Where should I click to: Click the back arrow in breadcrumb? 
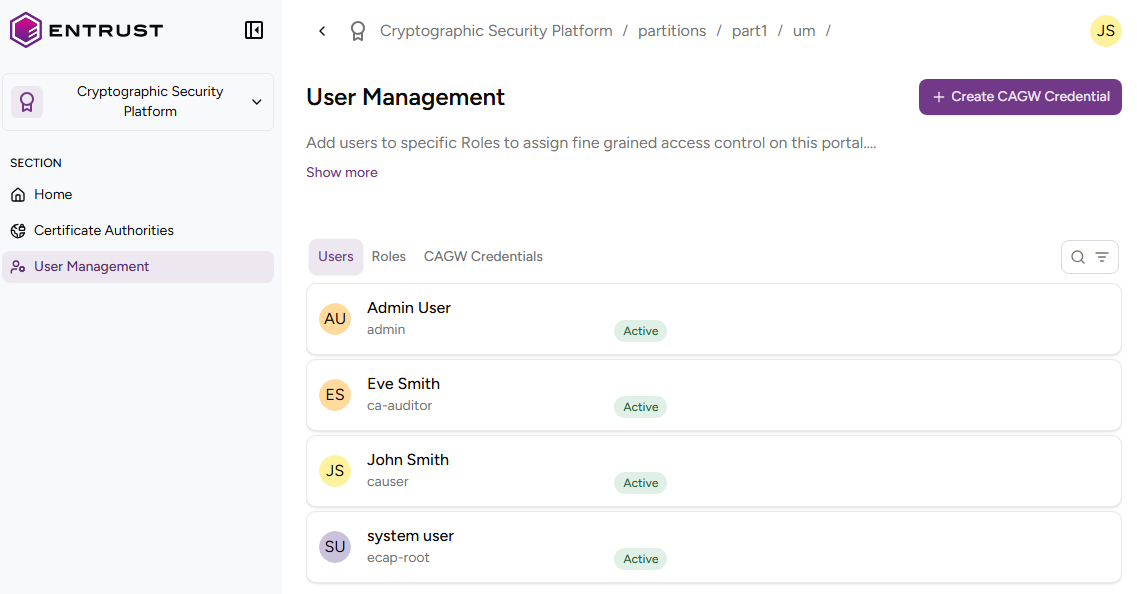pyautogui.click(x=322, y=31)
